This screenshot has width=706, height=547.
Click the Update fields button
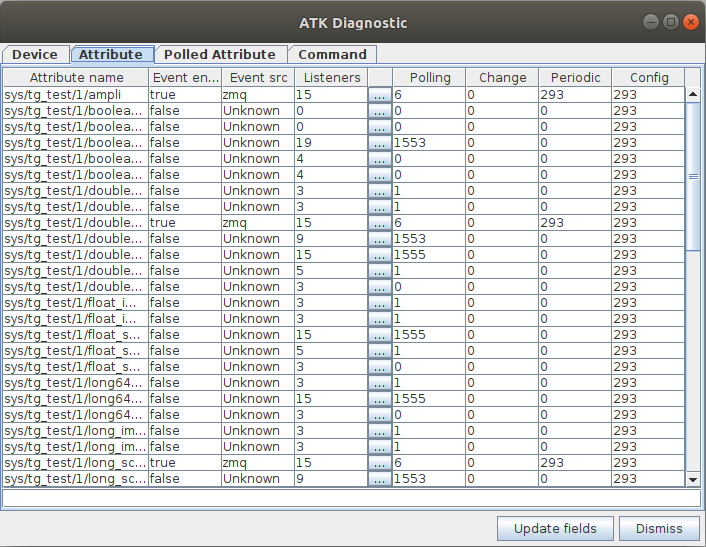555,528
